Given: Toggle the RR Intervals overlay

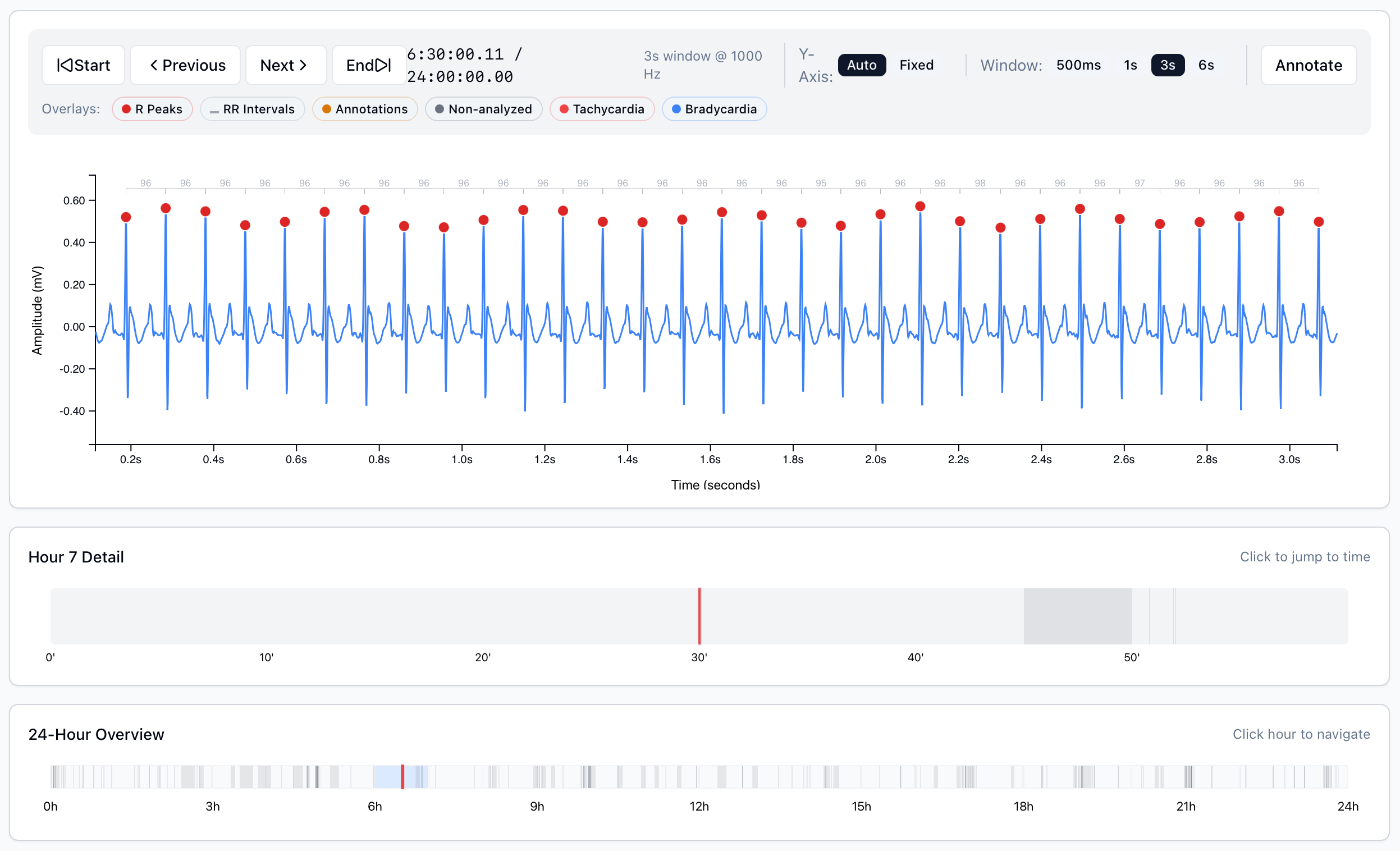Looking at the screenshot, I should [x=252, y=108].
